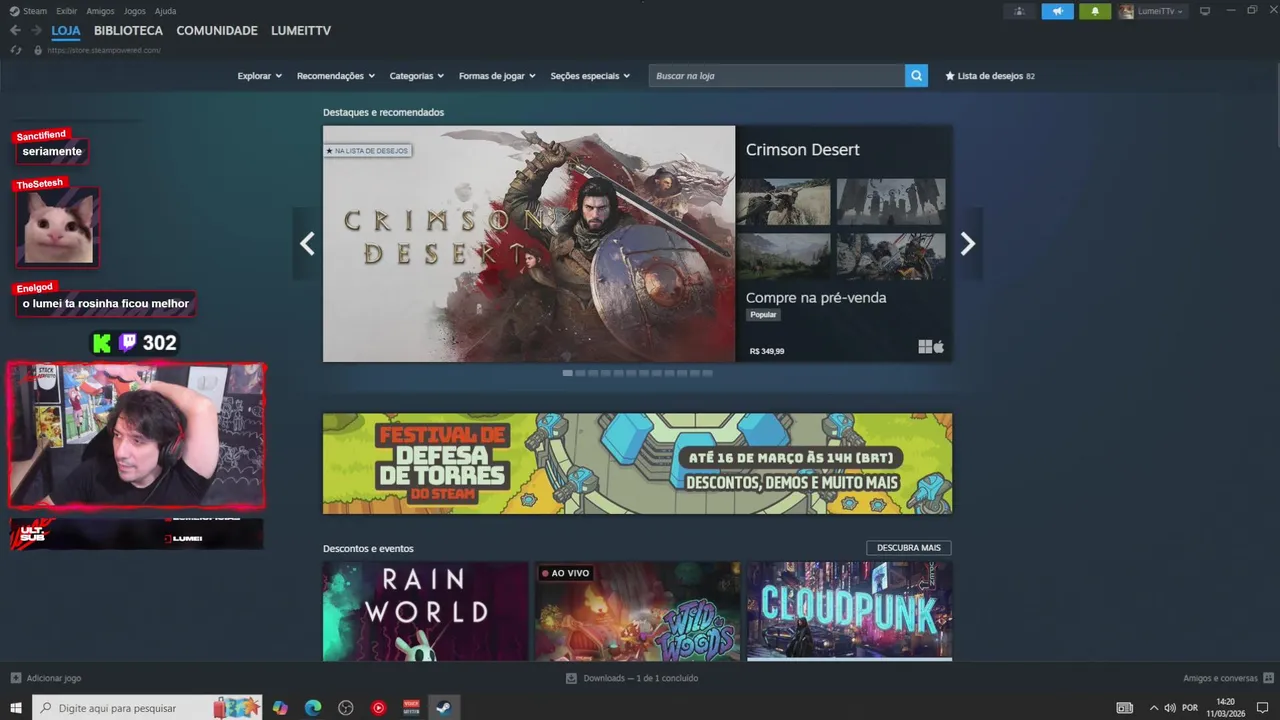View top-left Crimson Desert screenshot
Screen dimensions: 1280x720
[x=783, y=202]
